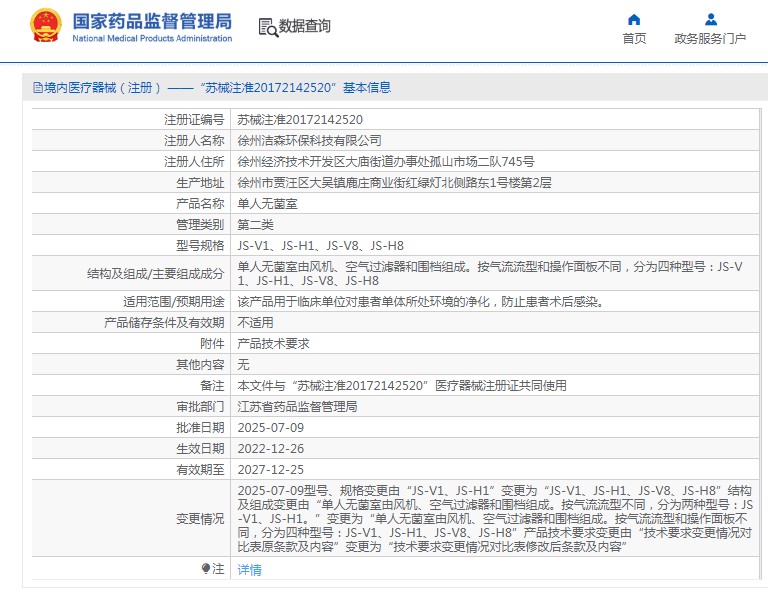Select effective date 2022-12-26
Viewport: 768px width, 601px height.
271,449
